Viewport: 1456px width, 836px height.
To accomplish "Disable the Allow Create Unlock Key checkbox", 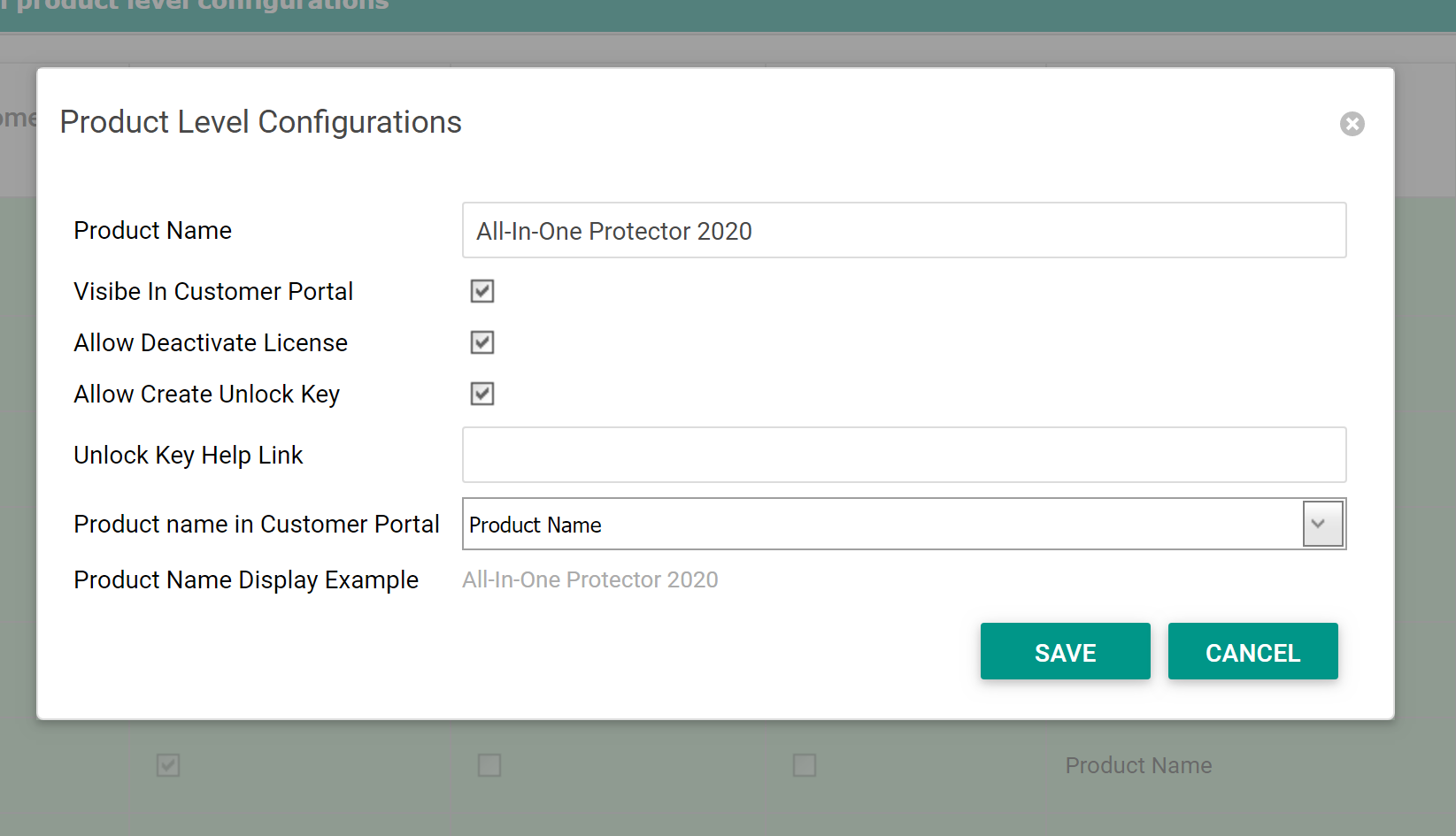I will pos(482,394).
